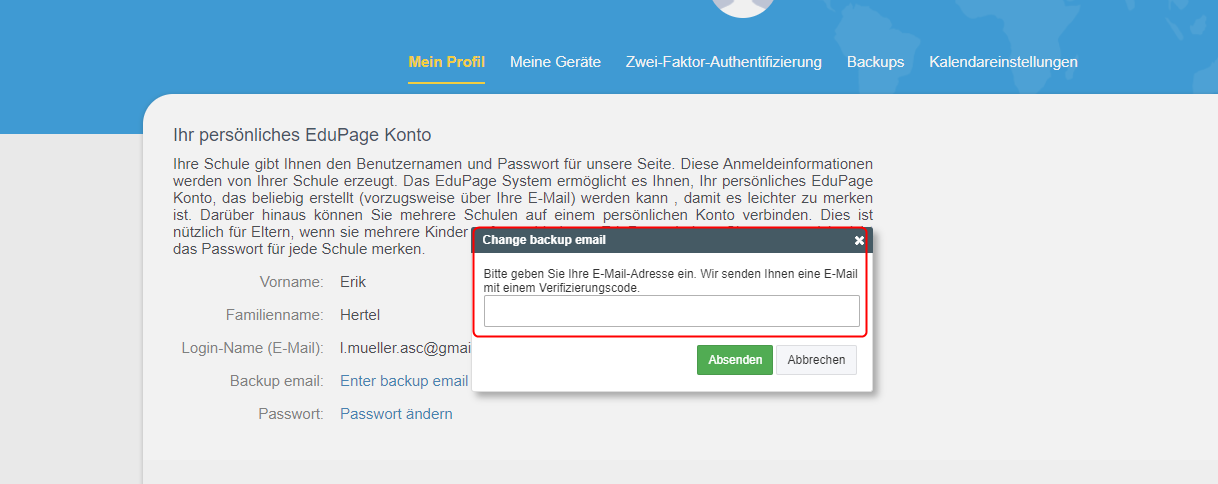Cancel via the Abbrechen button
Image resolution: width=1218 pixels, height=484 pixels.
click(817, 360)
